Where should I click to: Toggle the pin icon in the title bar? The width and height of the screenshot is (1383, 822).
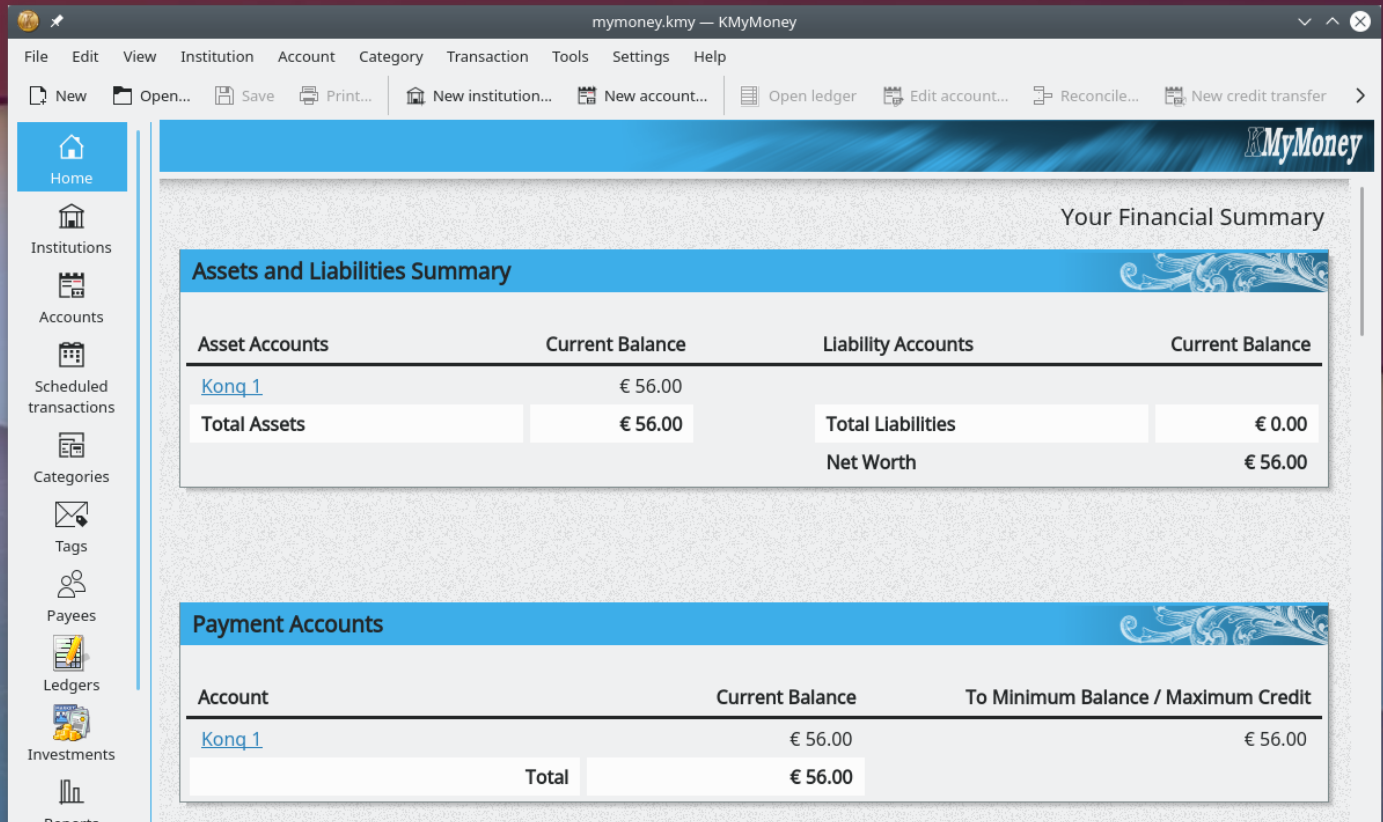click(57, 20)
